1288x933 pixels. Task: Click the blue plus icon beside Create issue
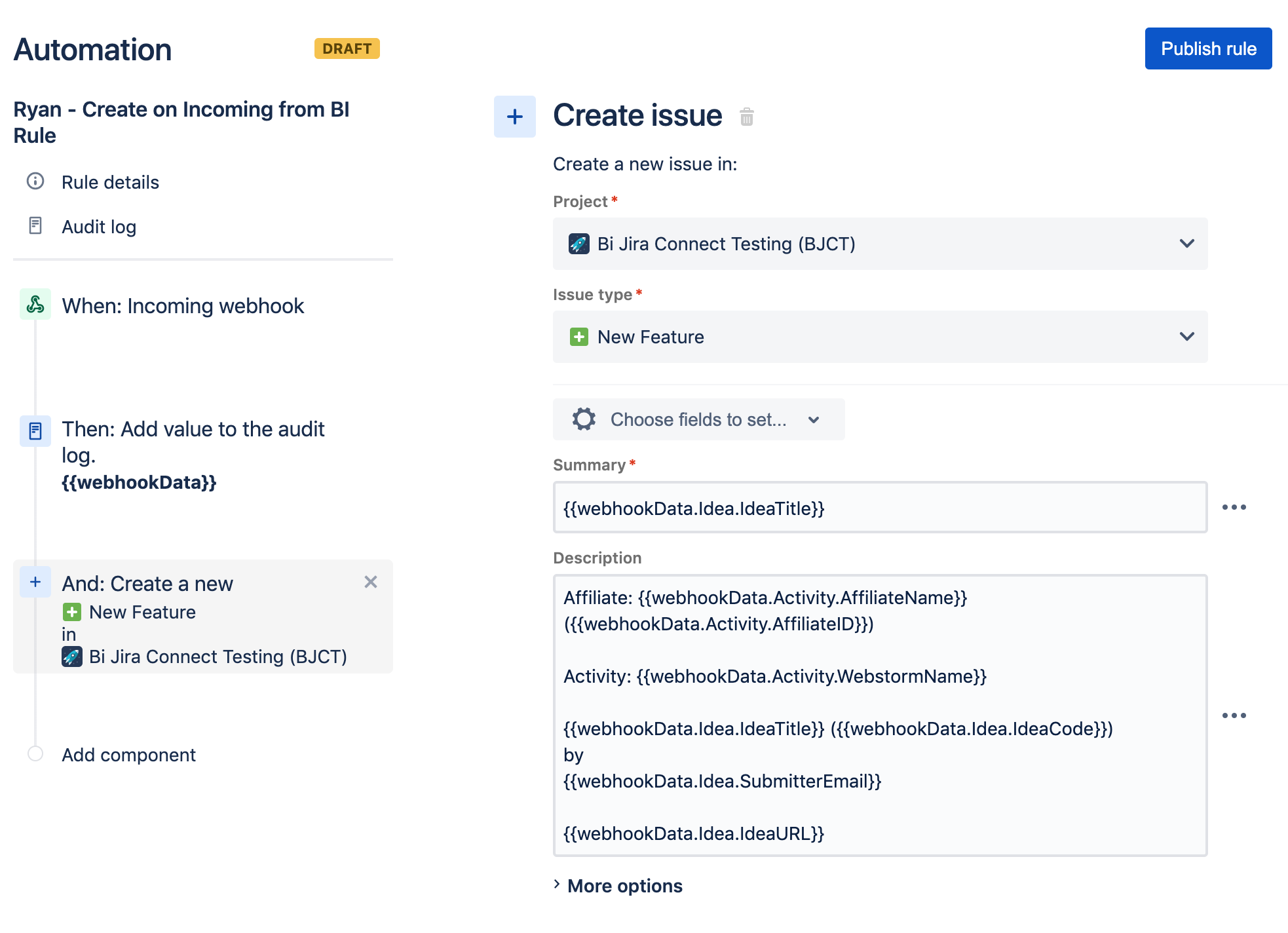coord(515,117)
